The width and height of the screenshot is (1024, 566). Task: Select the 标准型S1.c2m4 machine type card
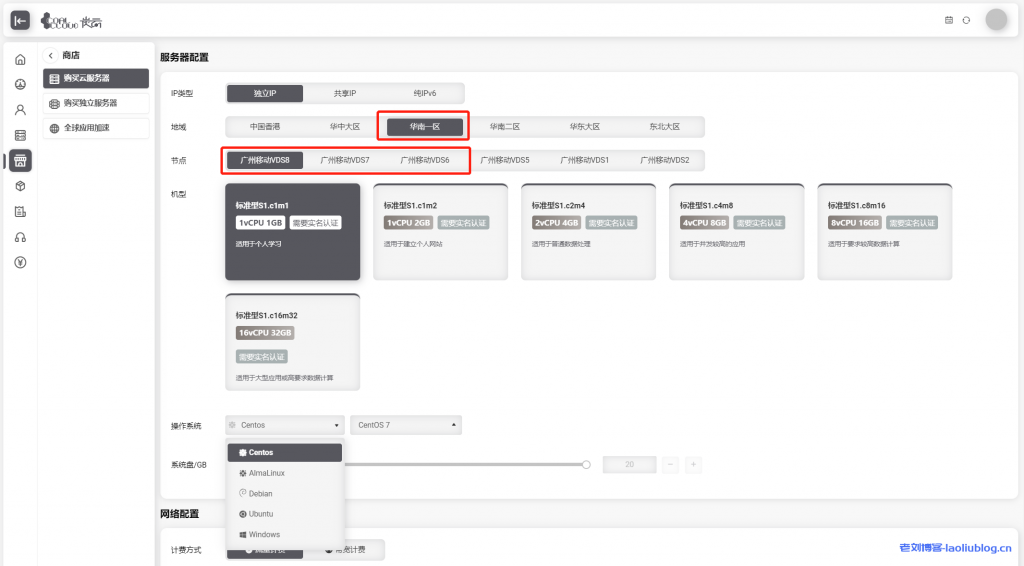click(x=588, y=231)
